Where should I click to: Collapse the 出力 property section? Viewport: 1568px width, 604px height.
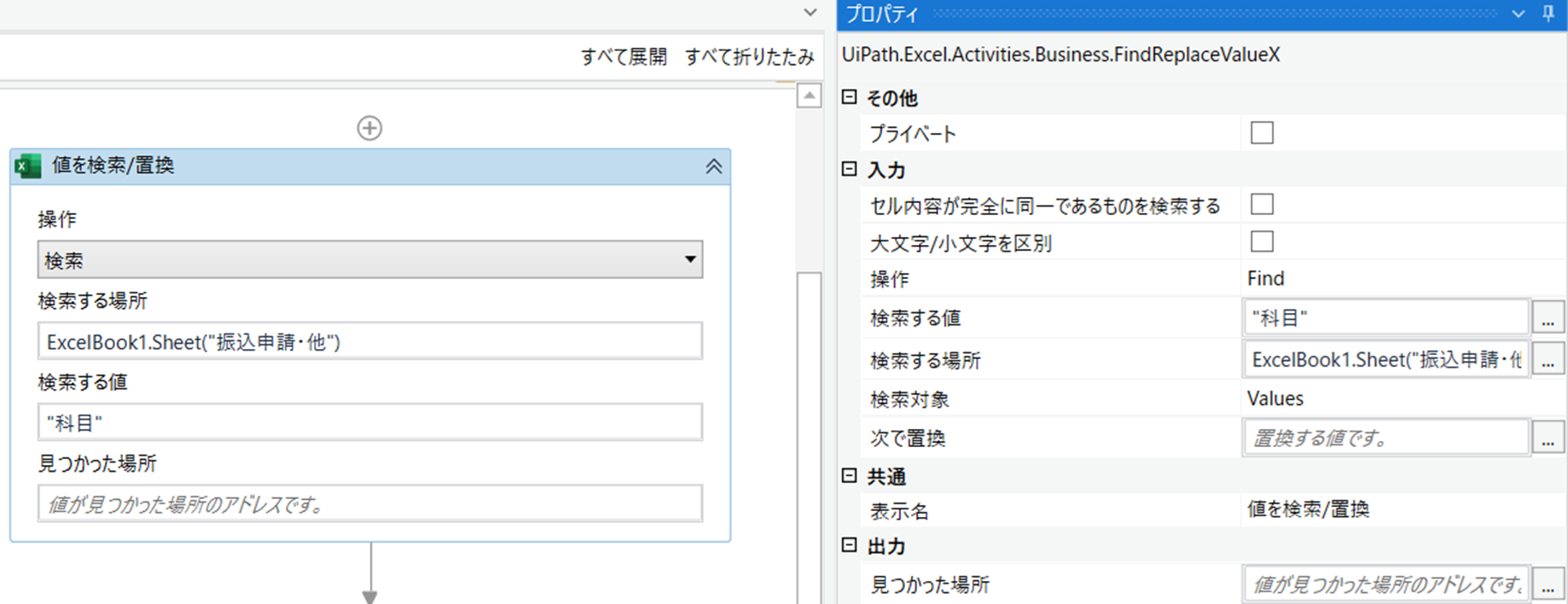[849, 544]
